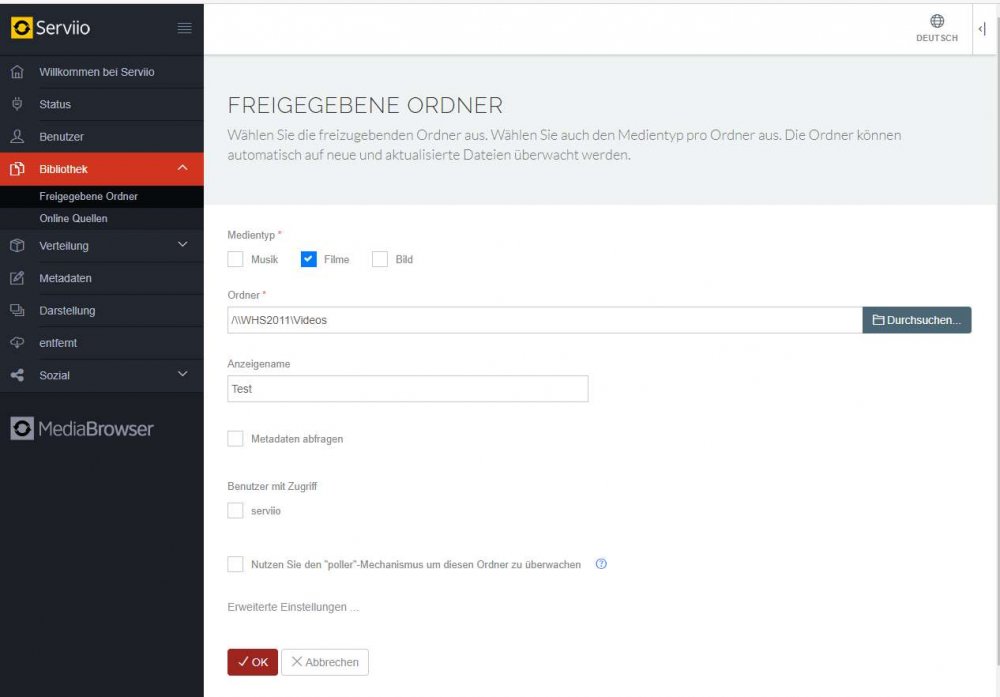This screenshot has height=697, width=1000.
Task: Uncheck the Filme media type checkbox
Action: point(309,259)
